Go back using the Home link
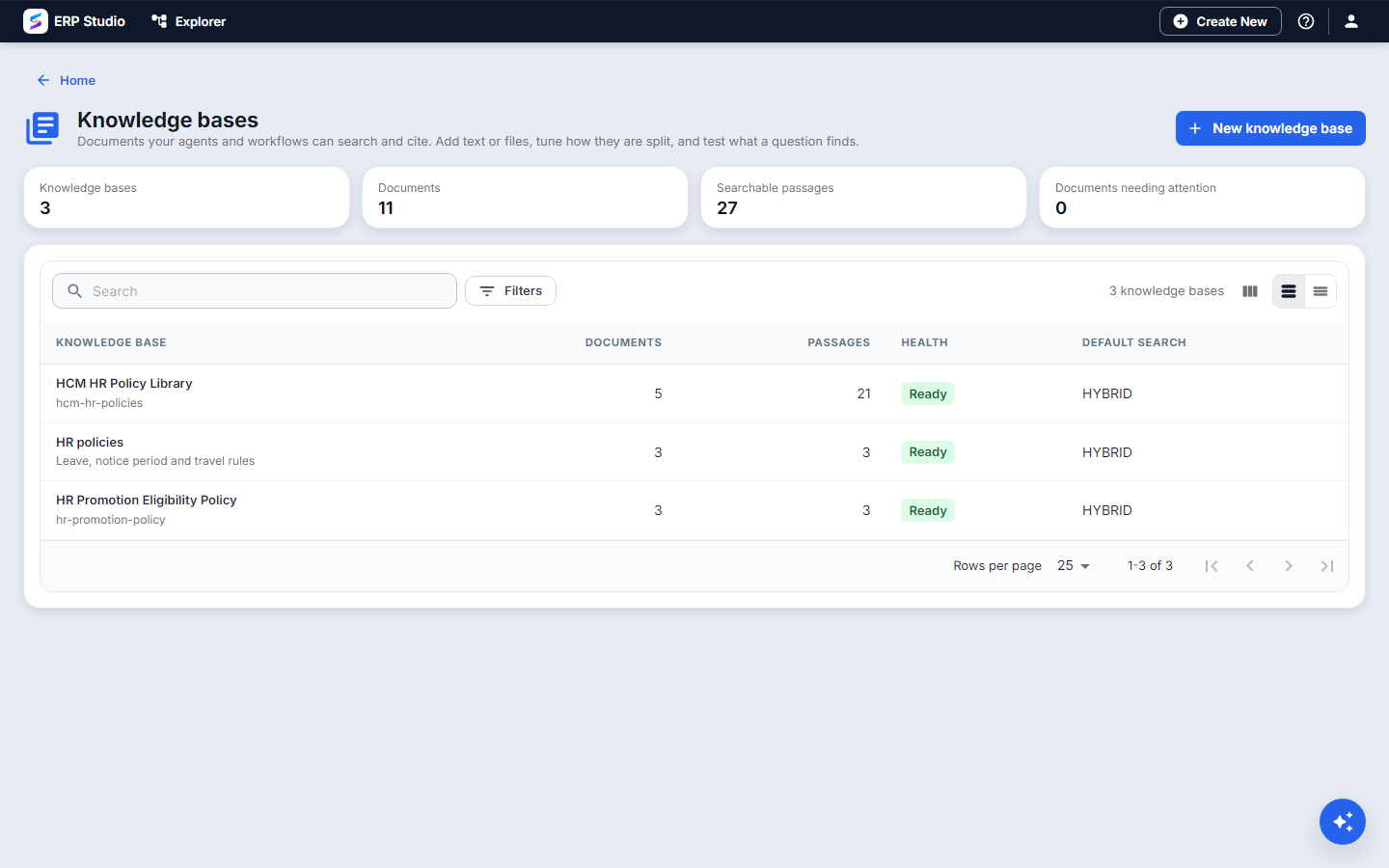 pyautogui.click(x=67, y=80)
